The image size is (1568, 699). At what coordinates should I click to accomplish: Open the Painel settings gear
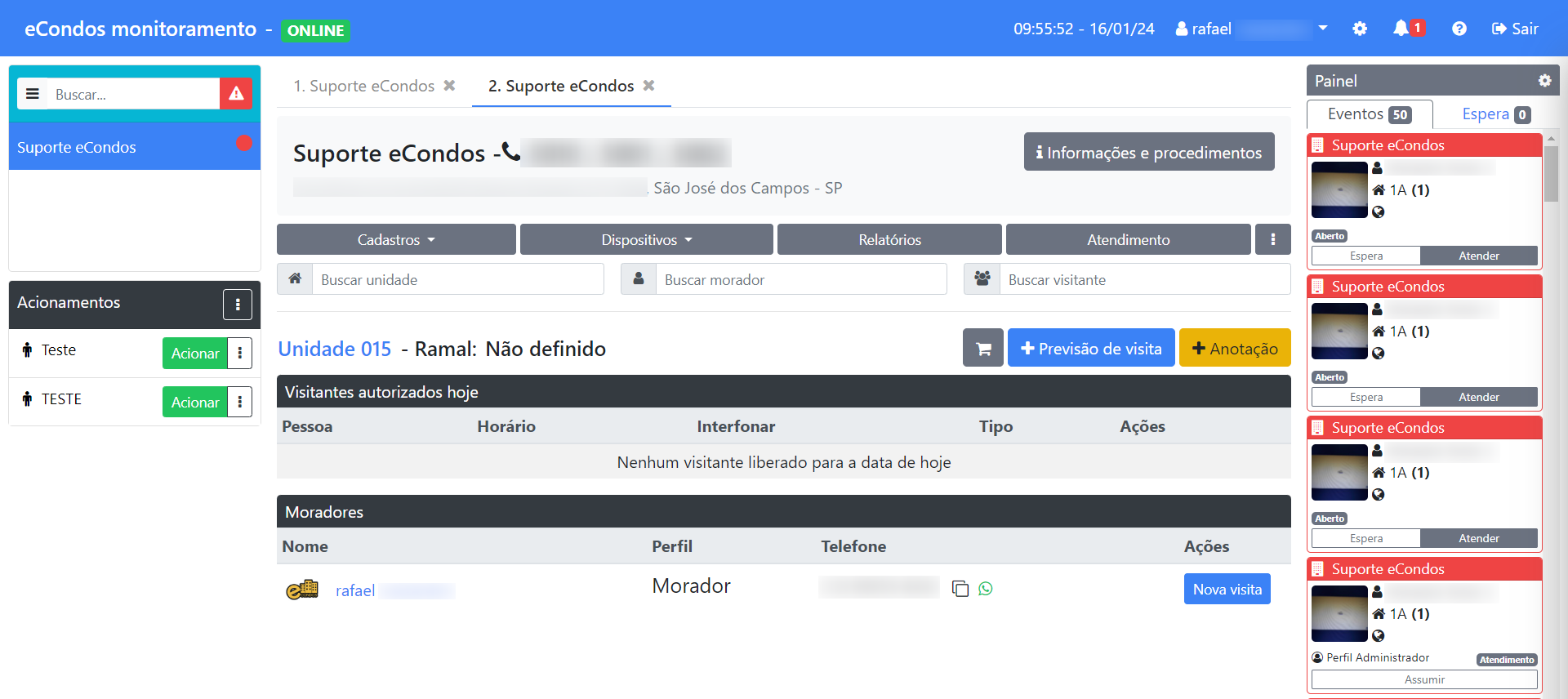pyautogui.click(x=1544, y=81)
